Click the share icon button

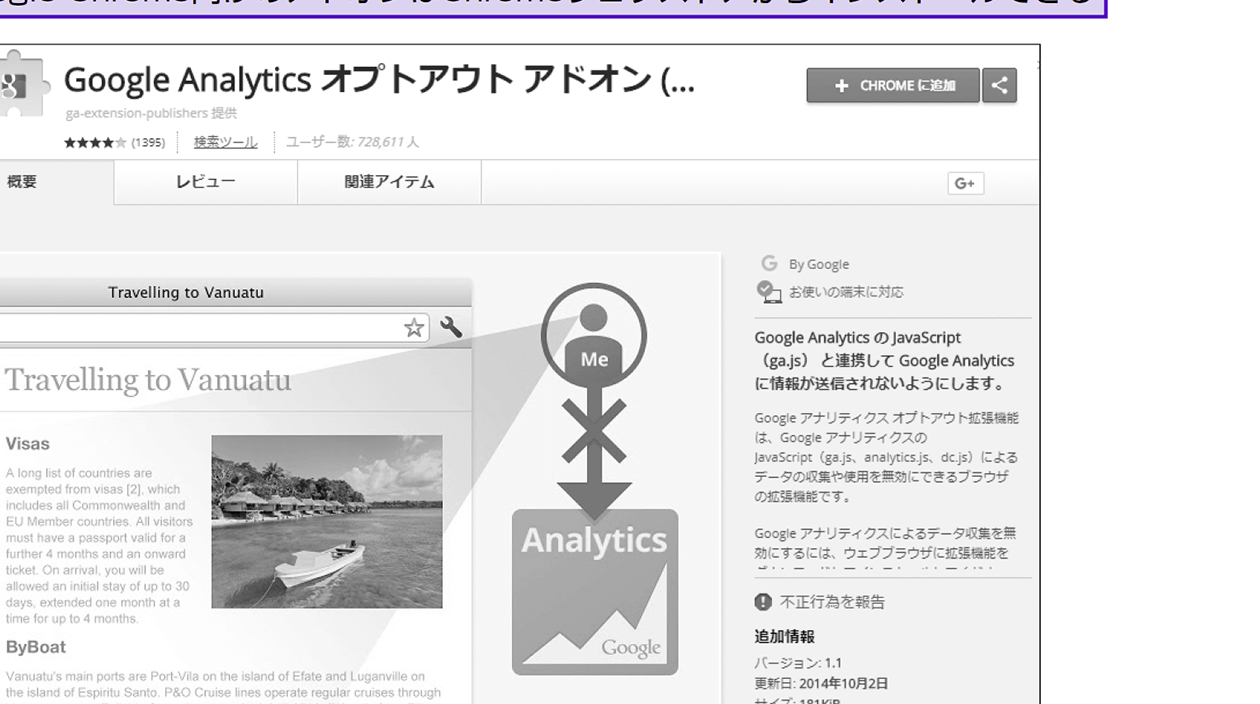click(999, 85)
